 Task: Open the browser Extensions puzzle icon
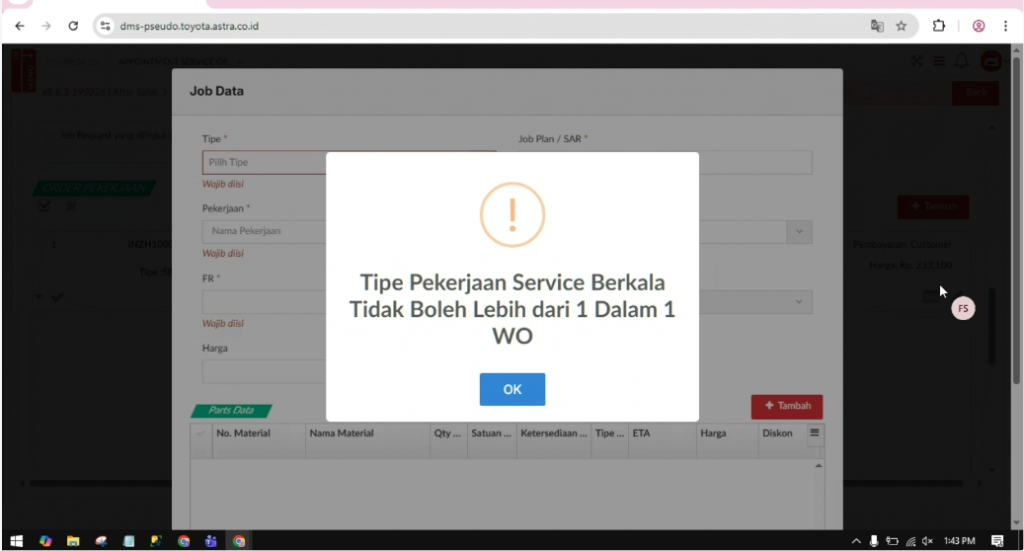click(939, 26)
